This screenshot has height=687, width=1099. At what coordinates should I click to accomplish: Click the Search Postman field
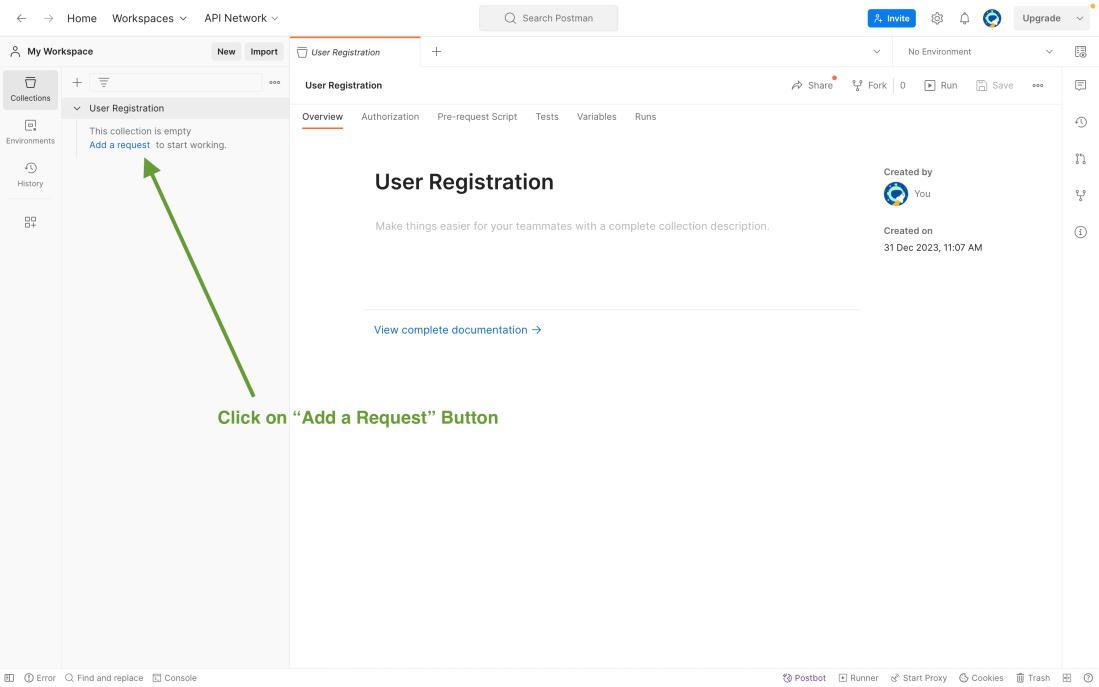tap(548, 18)
